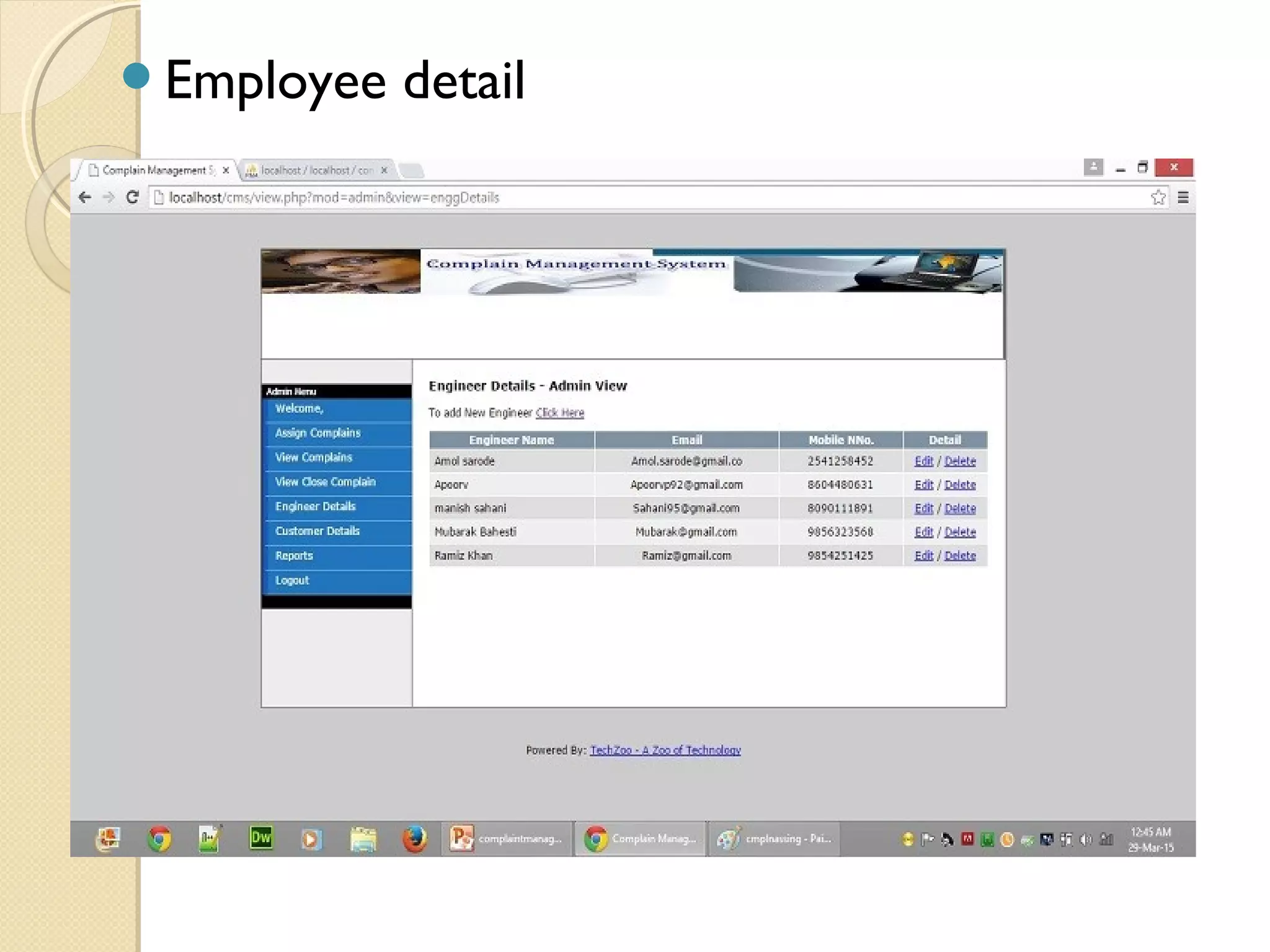Edit Apoorv's record

pos(923,485)
